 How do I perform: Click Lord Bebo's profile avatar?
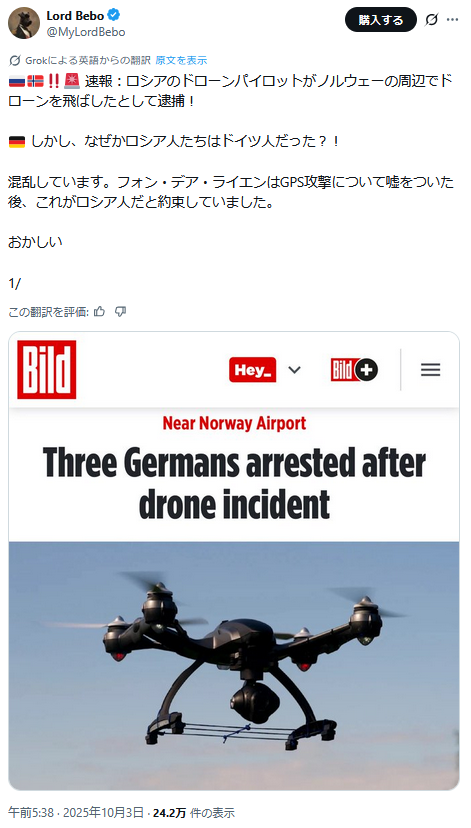(24, 23)
